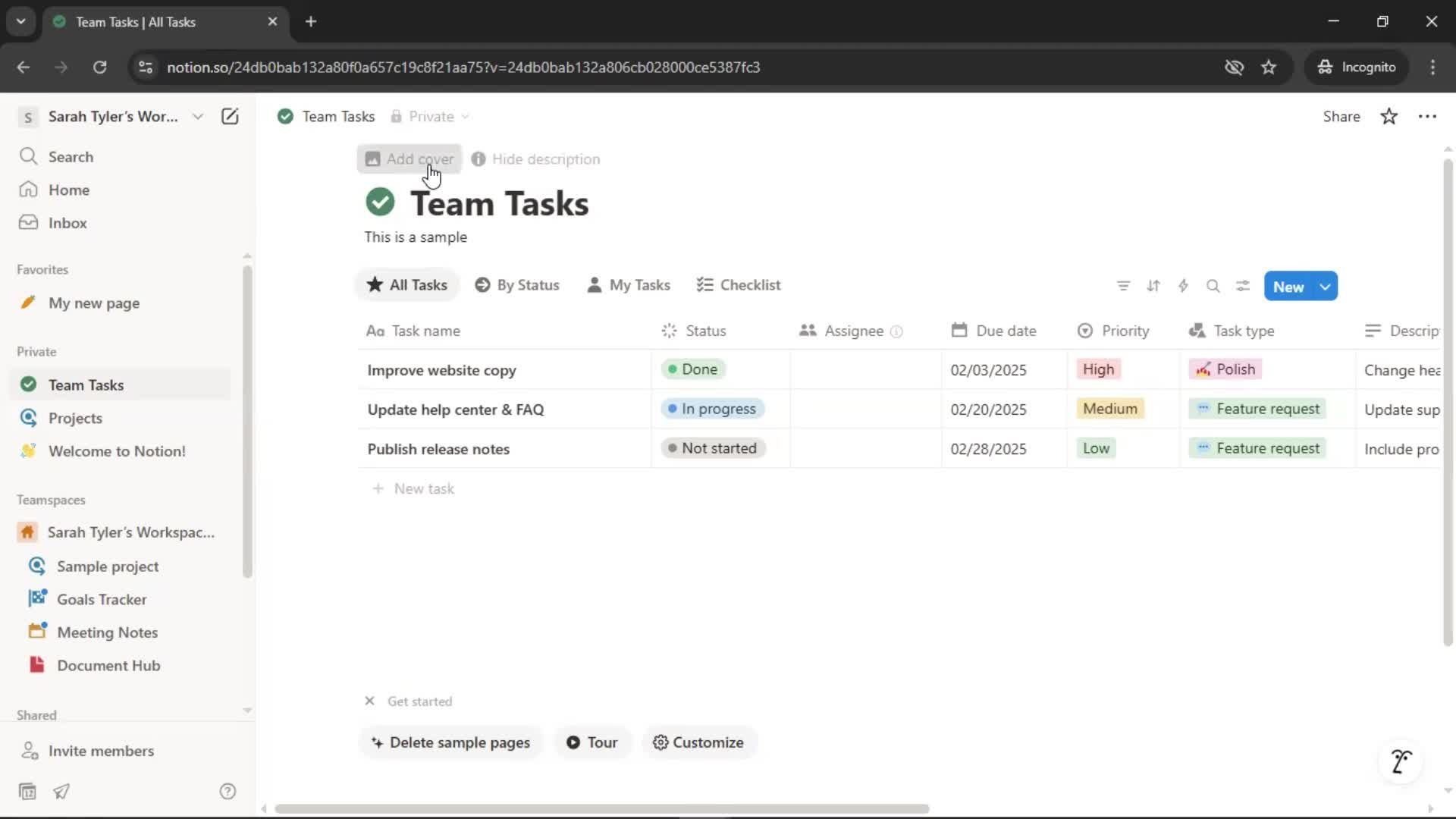Click the horizontal scrollbar at the bottom
This screenshot has height=819, width=1456.
[601, 808]
